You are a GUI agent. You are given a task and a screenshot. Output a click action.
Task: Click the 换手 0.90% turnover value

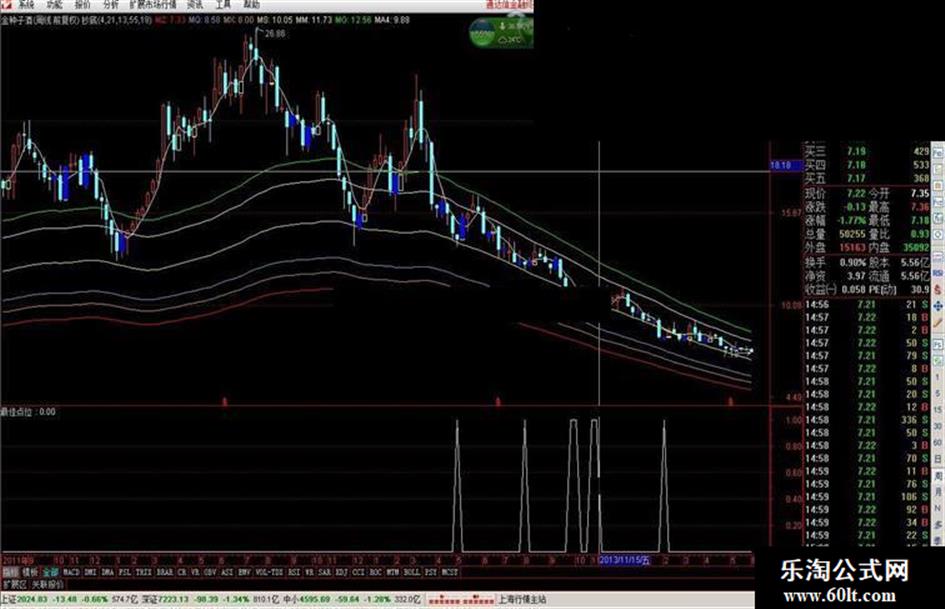853,262
